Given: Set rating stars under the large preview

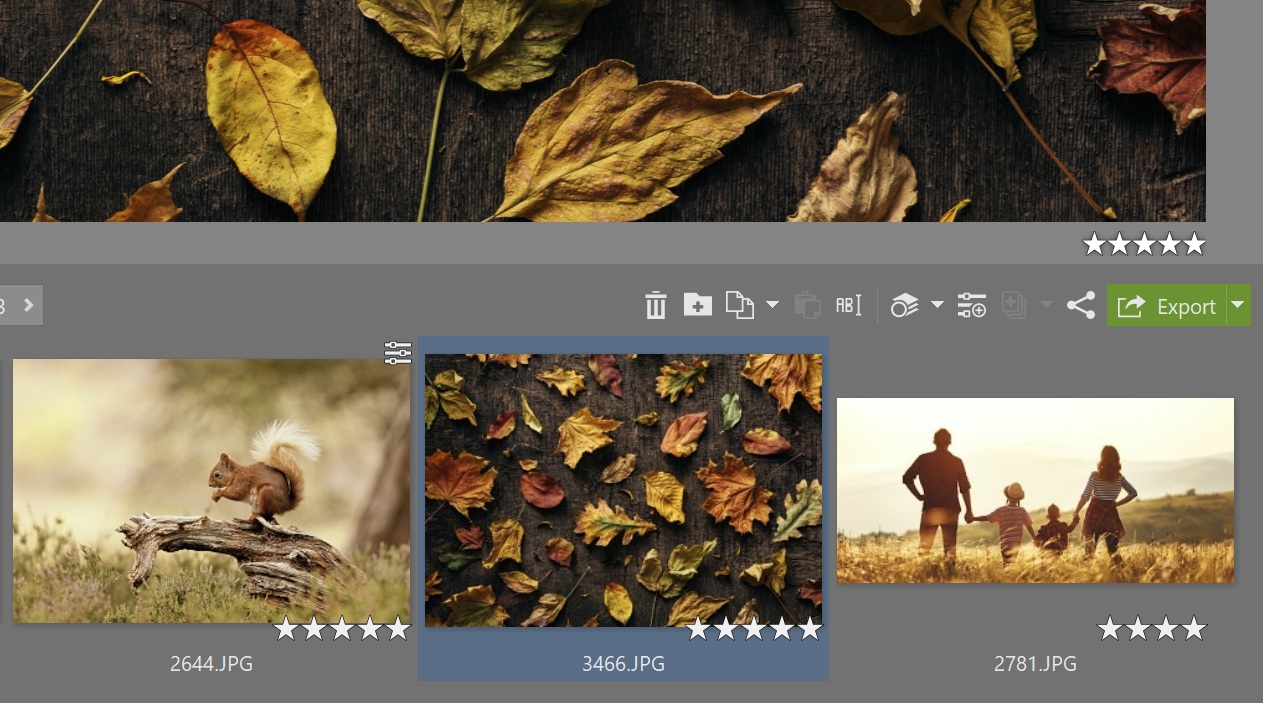Looking at the screenshot, I should [x=1144, y=244].
